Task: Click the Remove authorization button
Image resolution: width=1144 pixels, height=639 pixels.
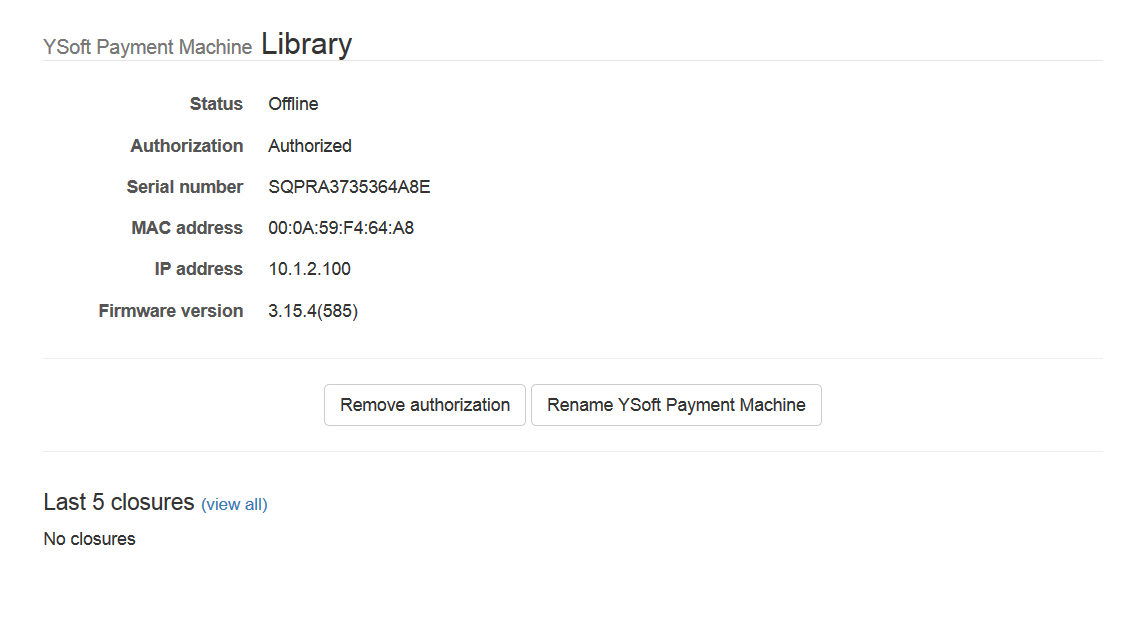Action: click(x=424, y=405)
